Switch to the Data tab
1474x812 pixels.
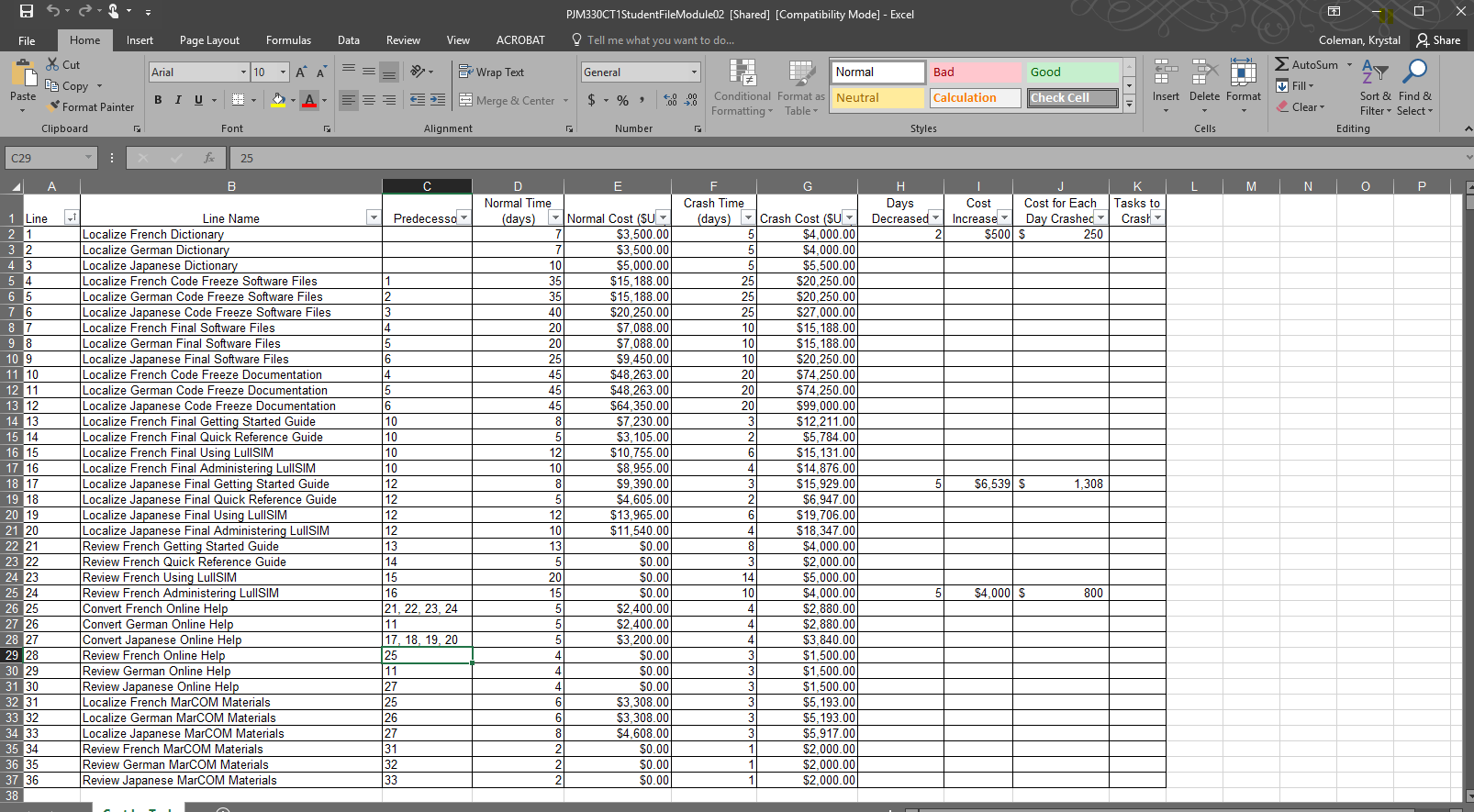pyautogui.click(x=349, y=40)
